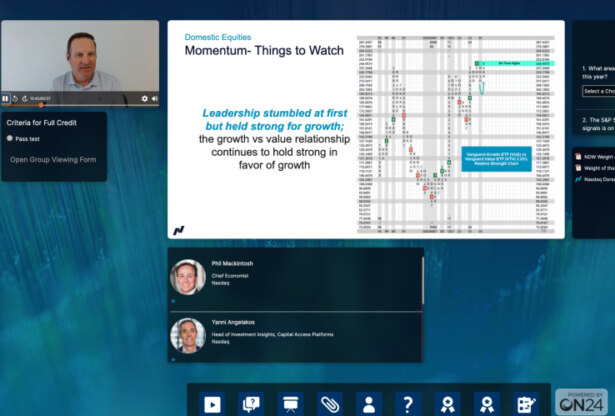Click the Nasdaq logo on the slide

click(179, 231)
